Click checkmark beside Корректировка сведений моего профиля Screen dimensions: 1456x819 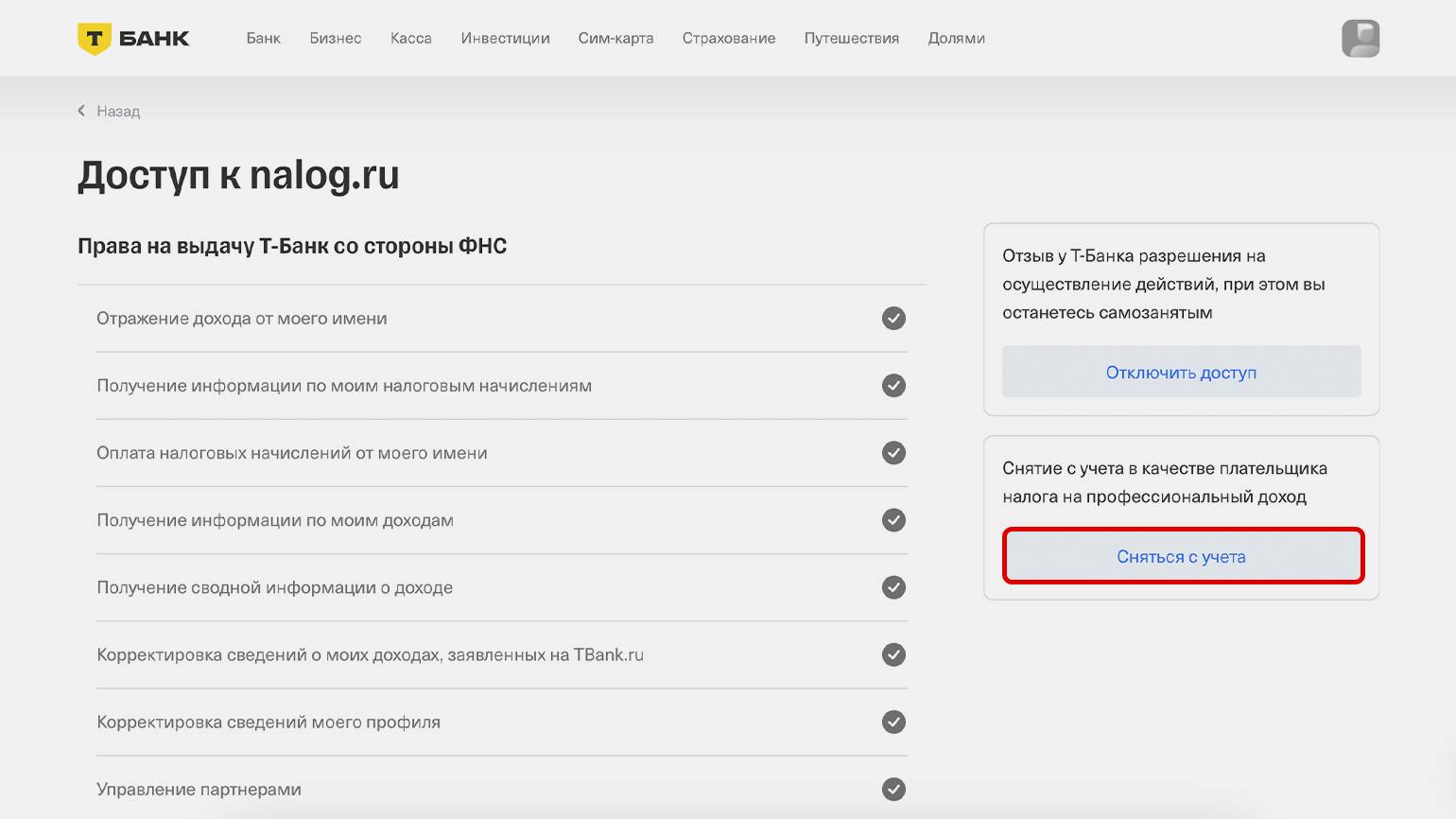coord(893,722)
